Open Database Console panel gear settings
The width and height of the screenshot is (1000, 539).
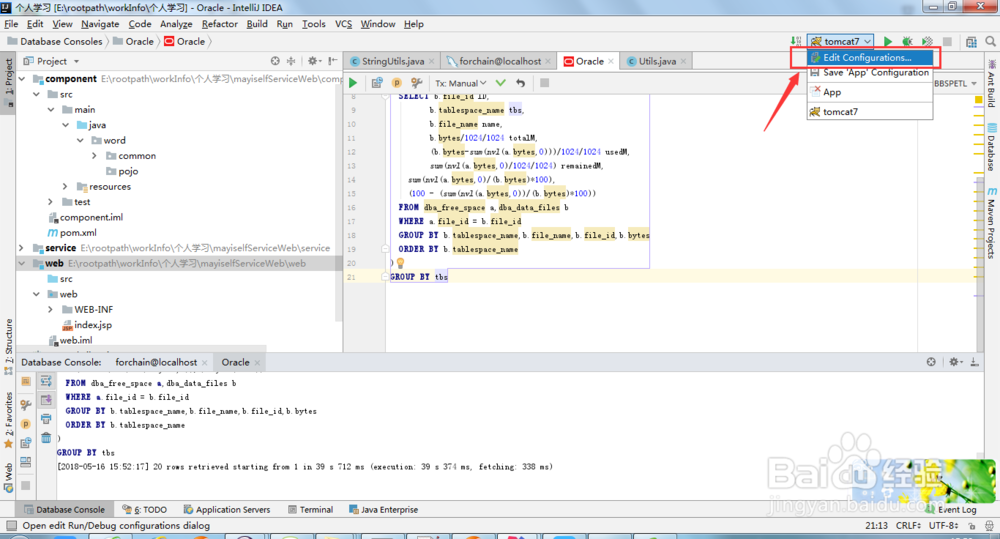coord(954,362)
